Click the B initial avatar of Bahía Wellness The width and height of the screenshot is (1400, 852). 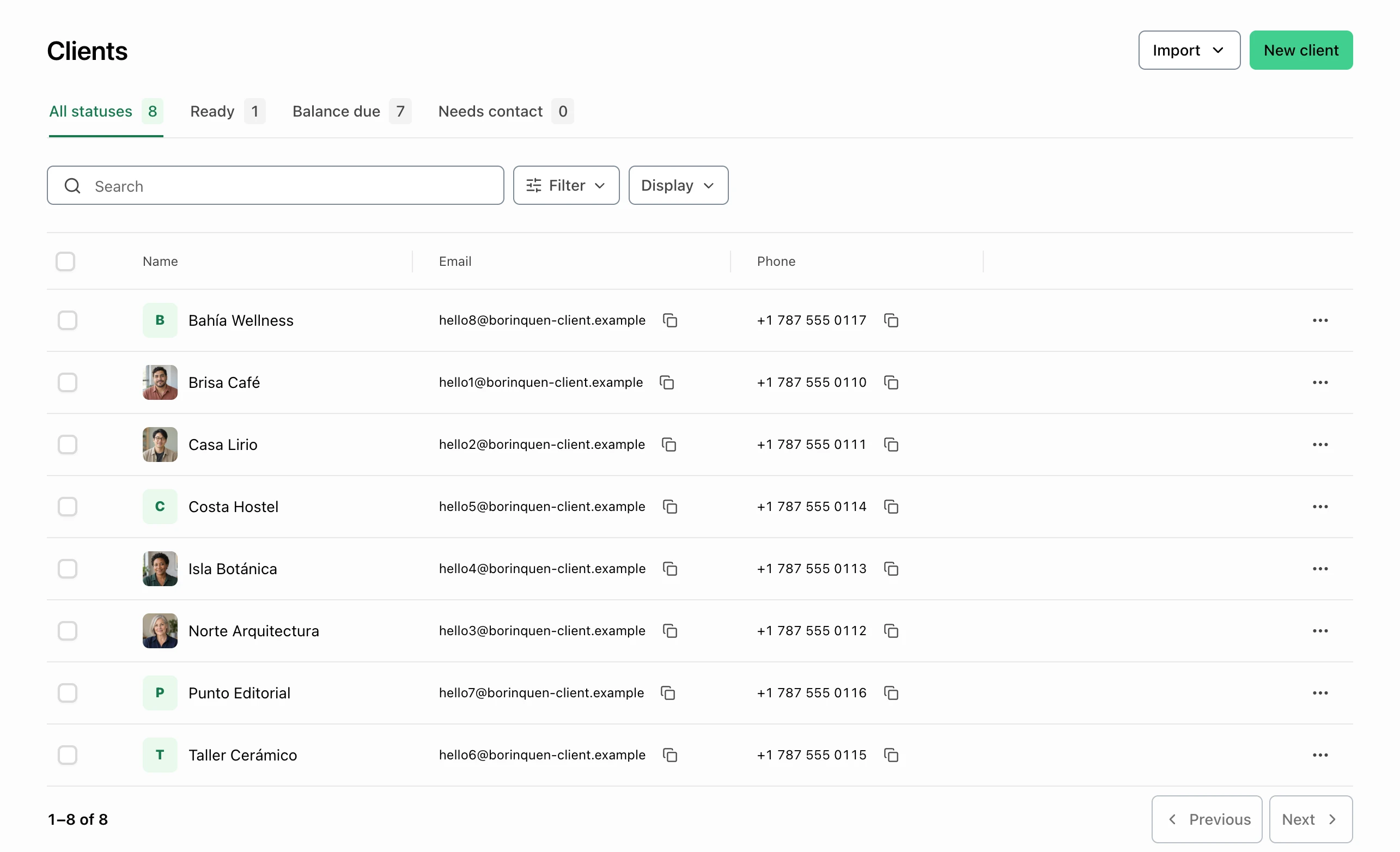coord(160,320)
